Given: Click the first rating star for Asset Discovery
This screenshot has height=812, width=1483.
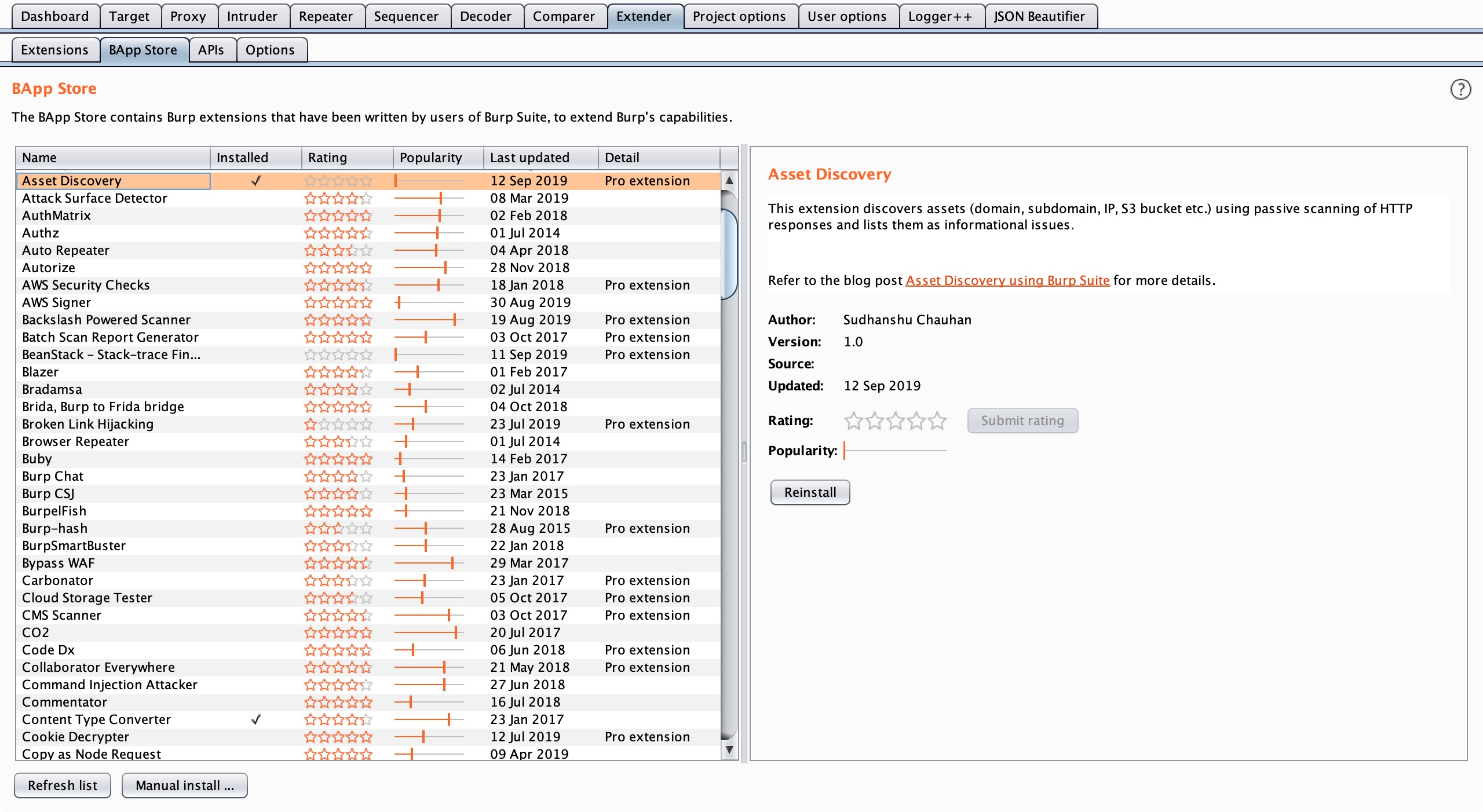Looking at the screenshot, I should (x=311, y=181).
